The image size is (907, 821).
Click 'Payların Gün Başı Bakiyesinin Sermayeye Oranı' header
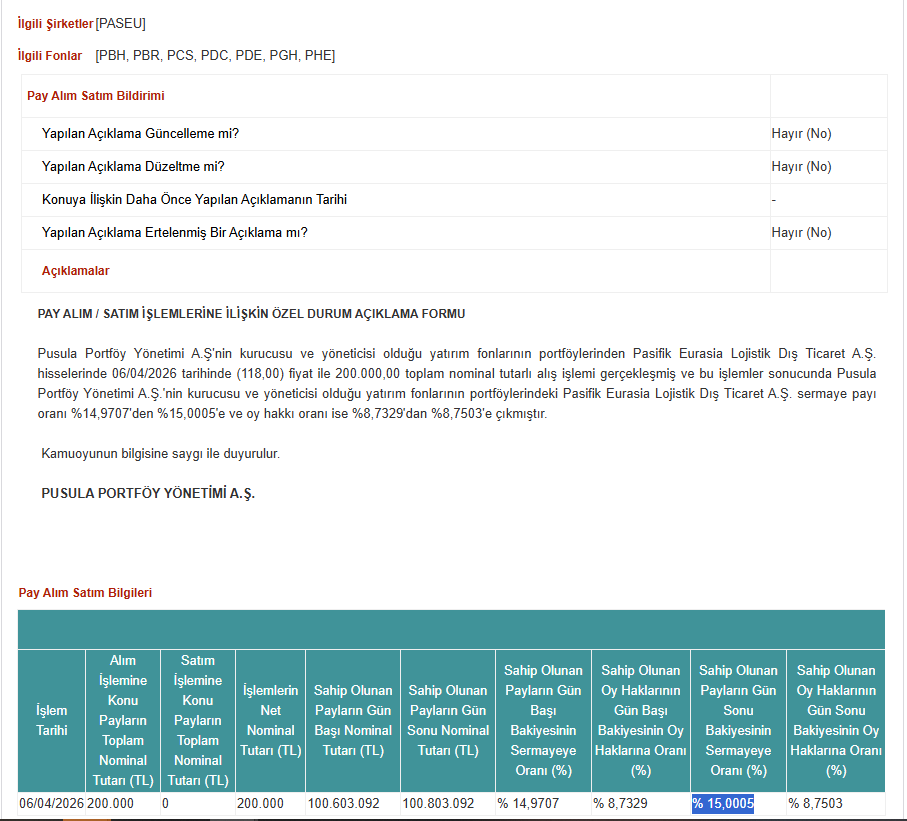[543, 720]
